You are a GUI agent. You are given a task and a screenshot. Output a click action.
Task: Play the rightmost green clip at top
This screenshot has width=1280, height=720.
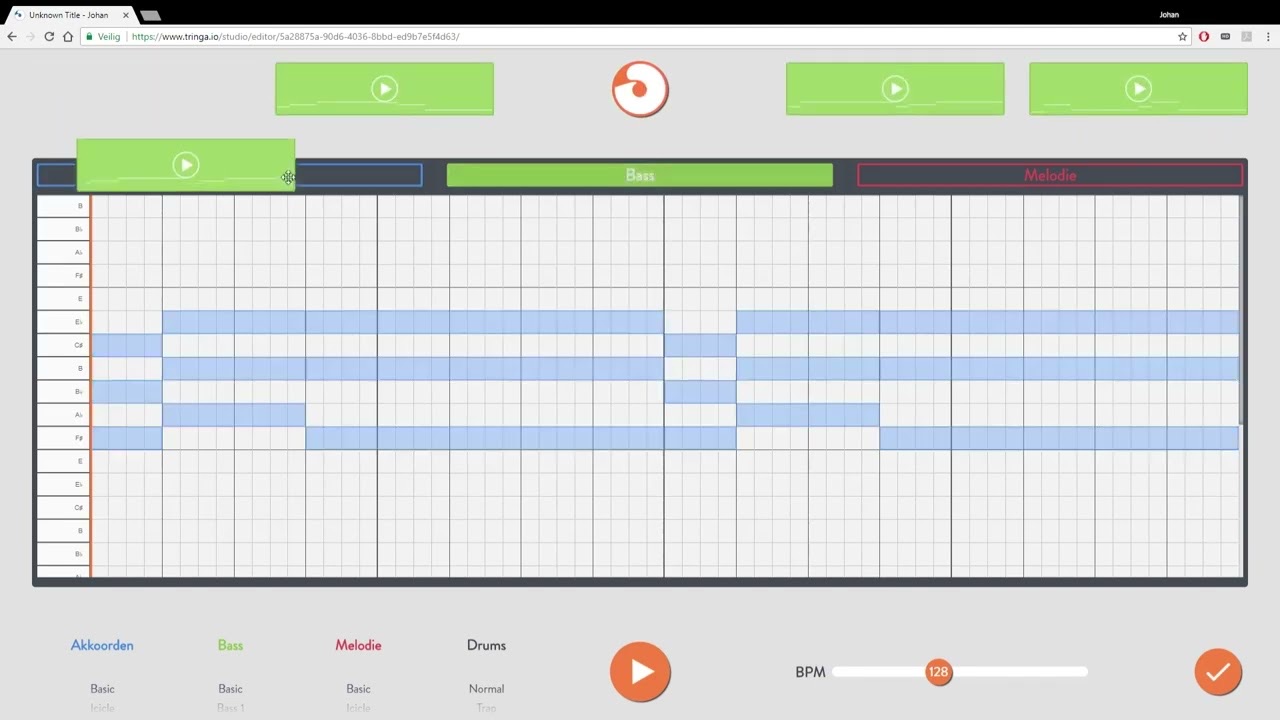(1138, 89)
